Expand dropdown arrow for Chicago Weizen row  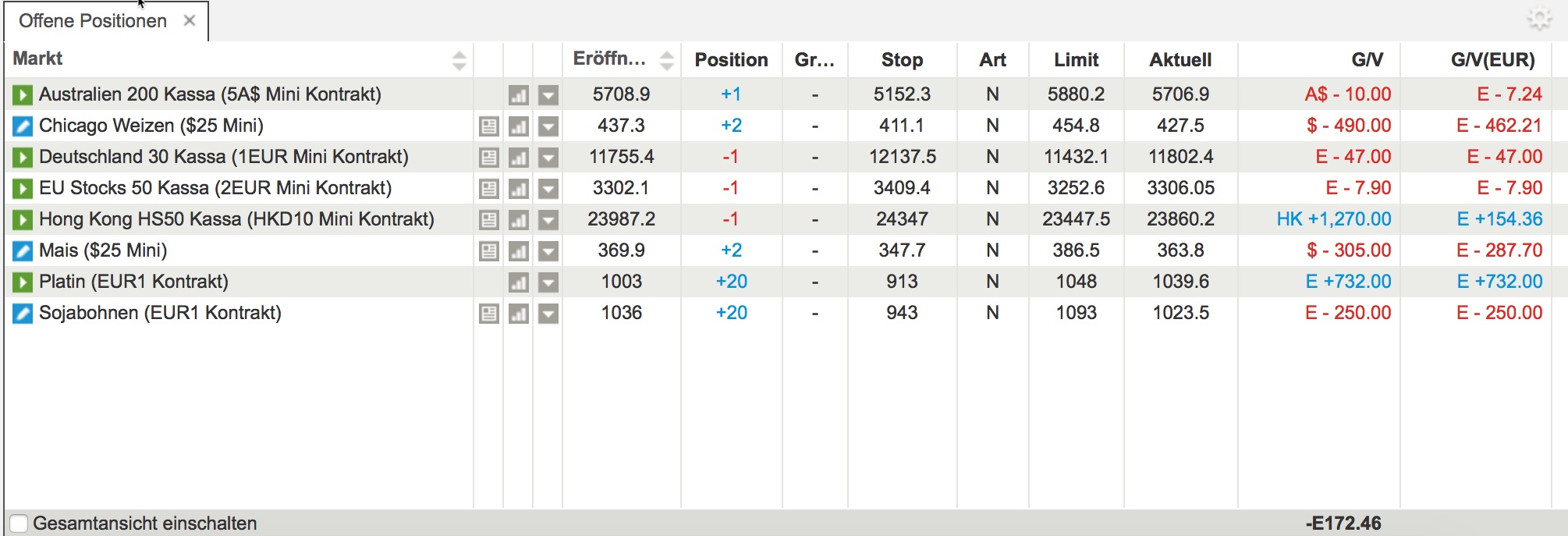[548, 126]
